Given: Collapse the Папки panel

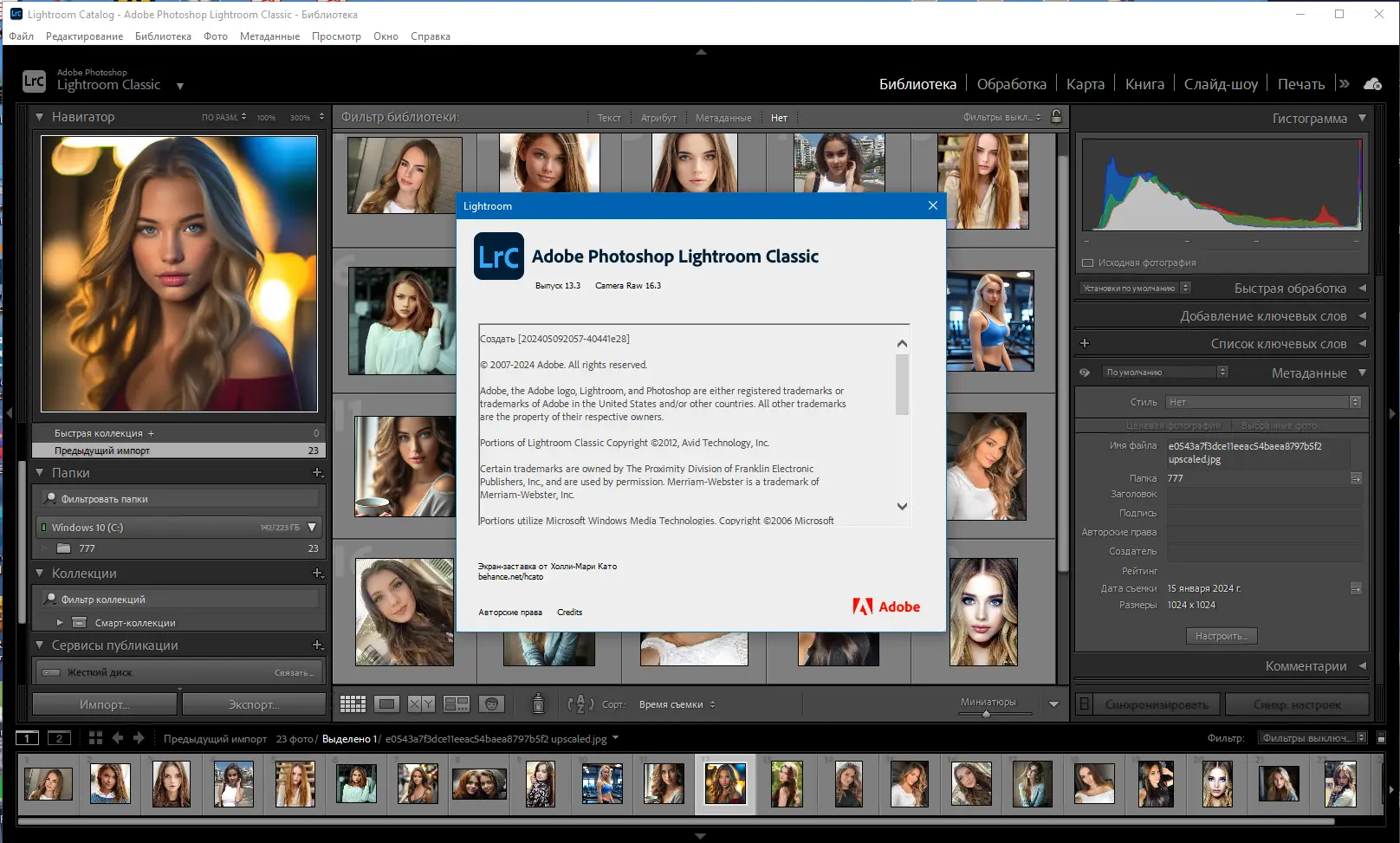Looking at the screenshot, I should pyautogui.click(x=39, y=473).
